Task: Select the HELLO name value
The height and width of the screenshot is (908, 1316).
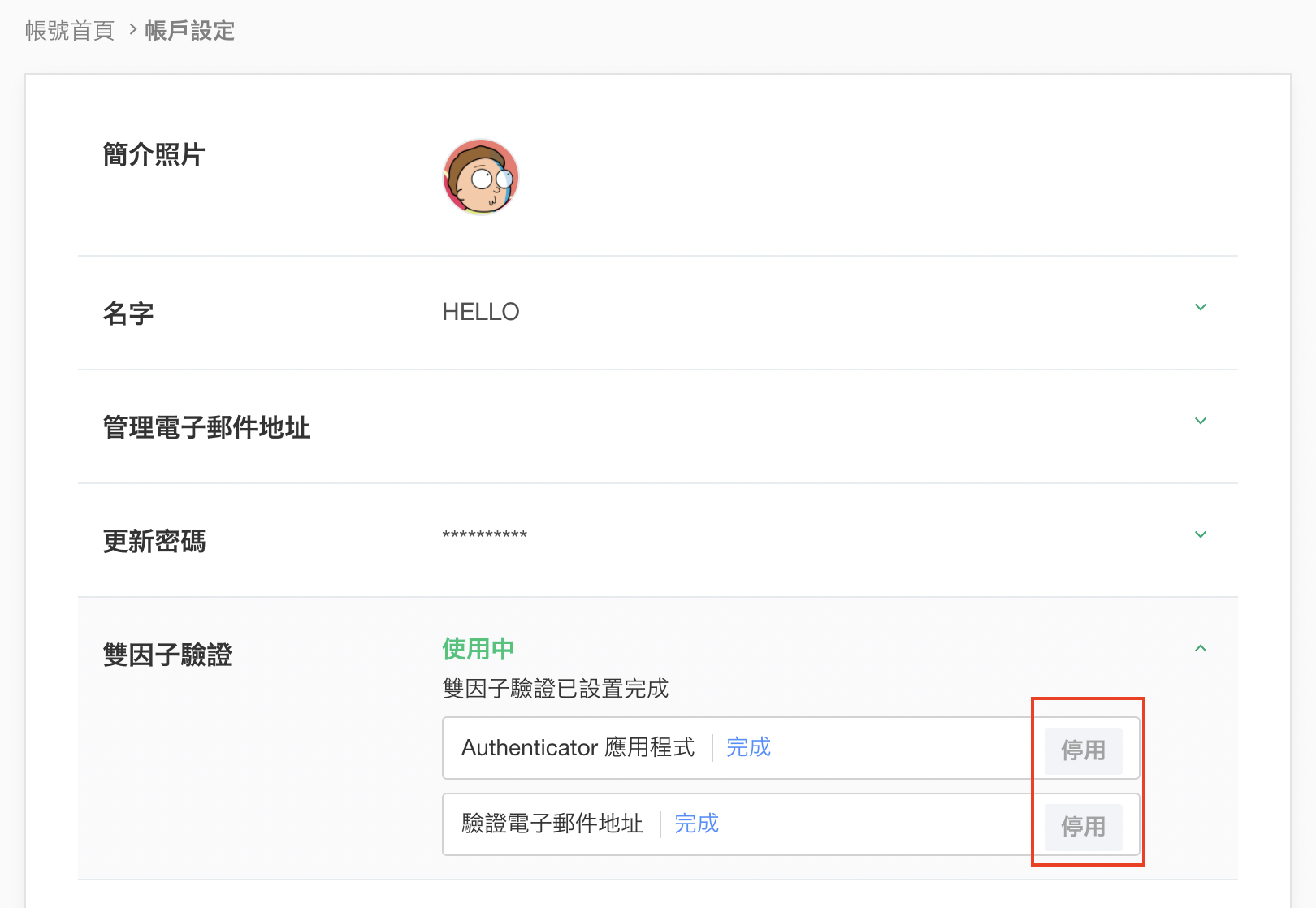Action: pos(480,312)
